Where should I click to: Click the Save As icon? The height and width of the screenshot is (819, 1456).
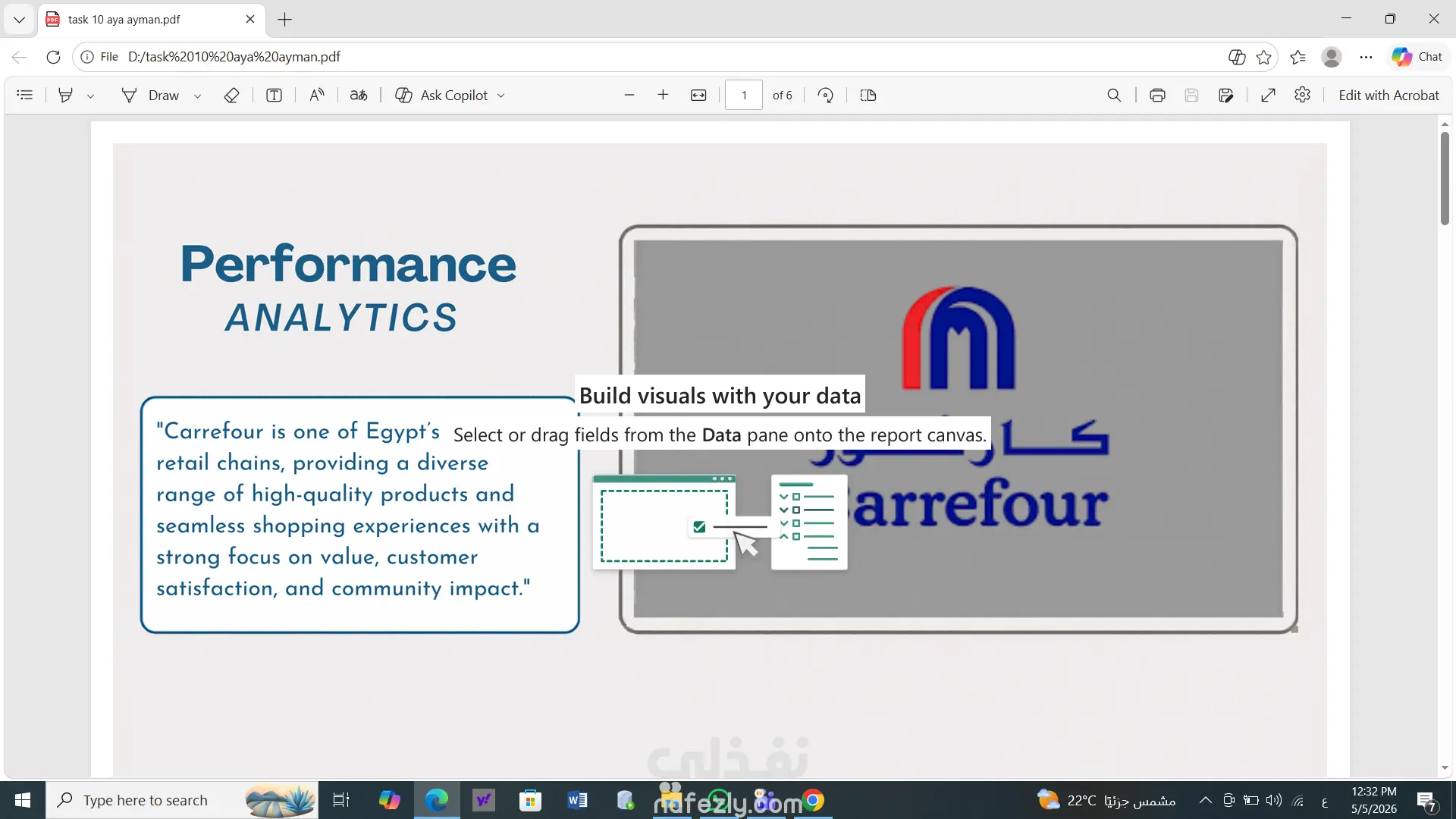click(x=1226, y=96)
